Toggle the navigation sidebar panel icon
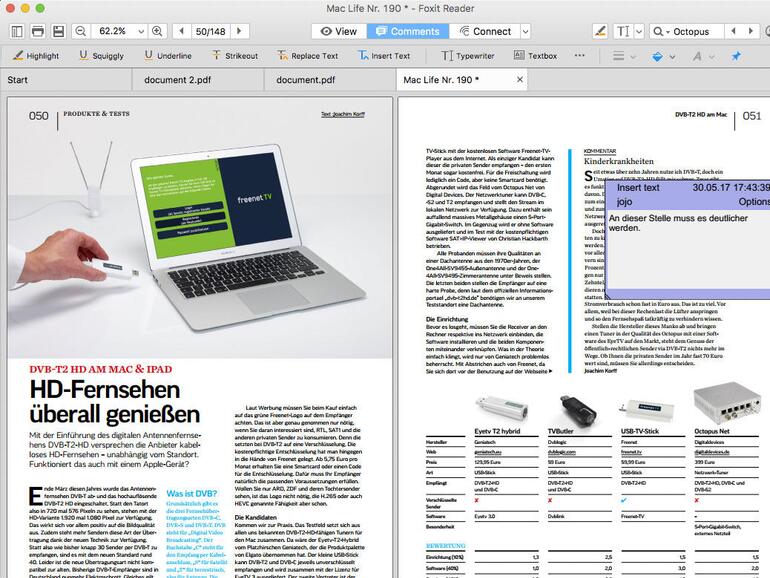Screen dimensions: 770x578 (17, 31)
